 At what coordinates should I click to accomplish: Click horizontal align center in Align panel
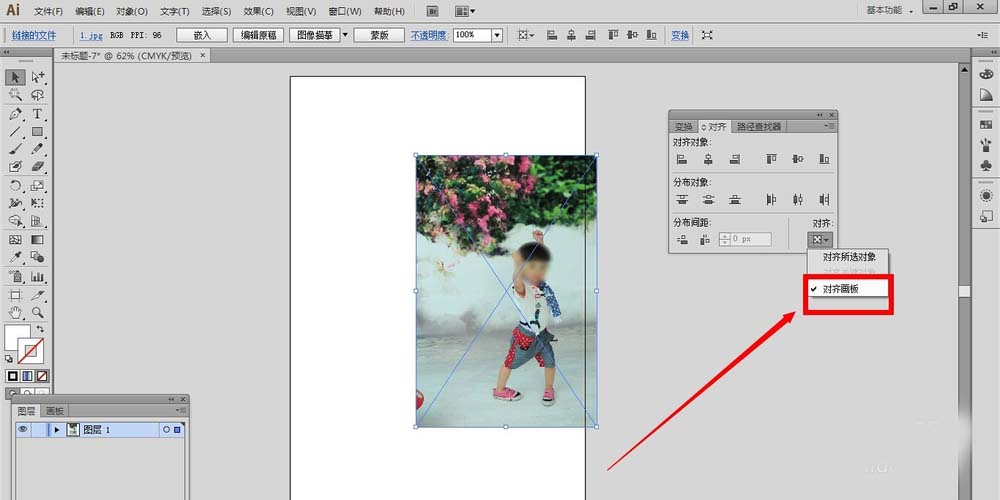click(x=708, y=159)
